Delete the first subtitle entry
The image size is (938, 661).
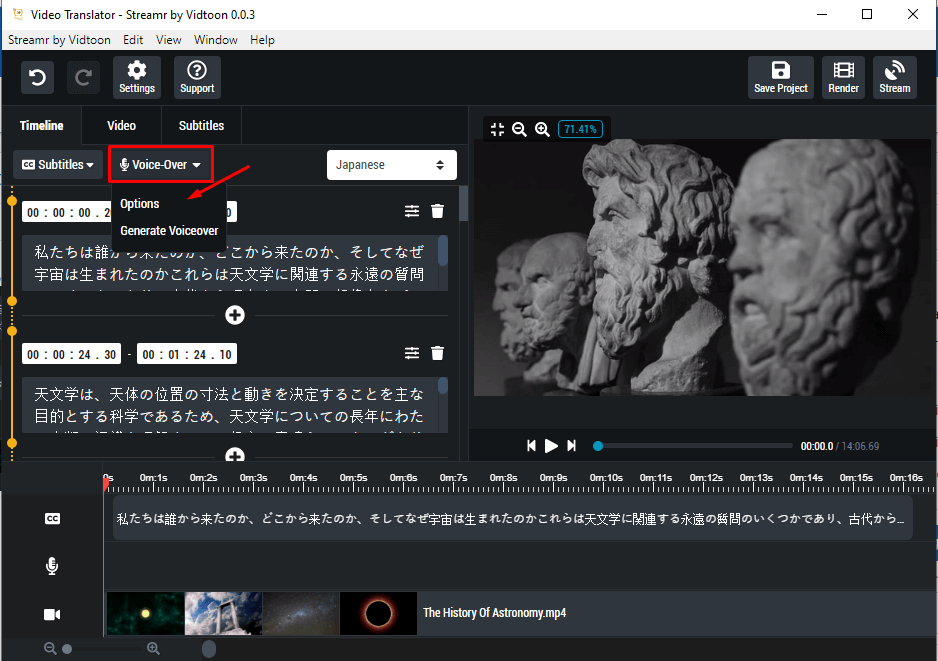click(x=437, y=211)
